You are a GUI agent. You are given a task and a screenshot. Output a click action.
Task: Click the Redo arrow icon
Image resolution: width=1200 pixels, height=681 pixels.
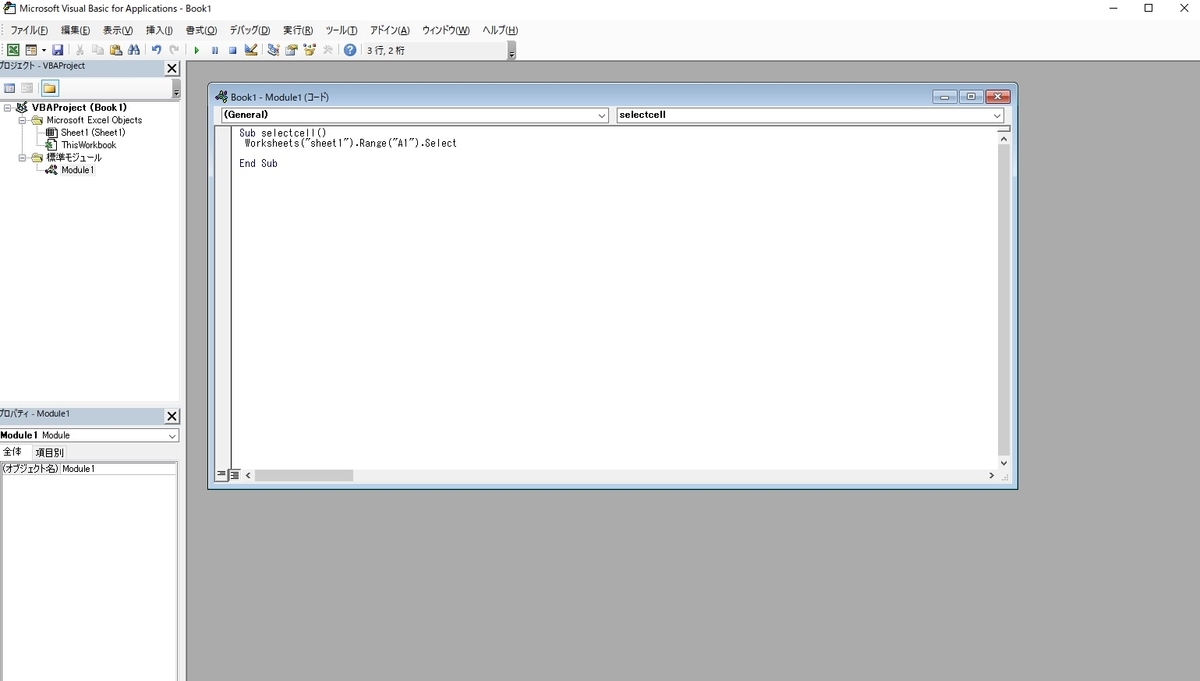click(x=174, y=50)
